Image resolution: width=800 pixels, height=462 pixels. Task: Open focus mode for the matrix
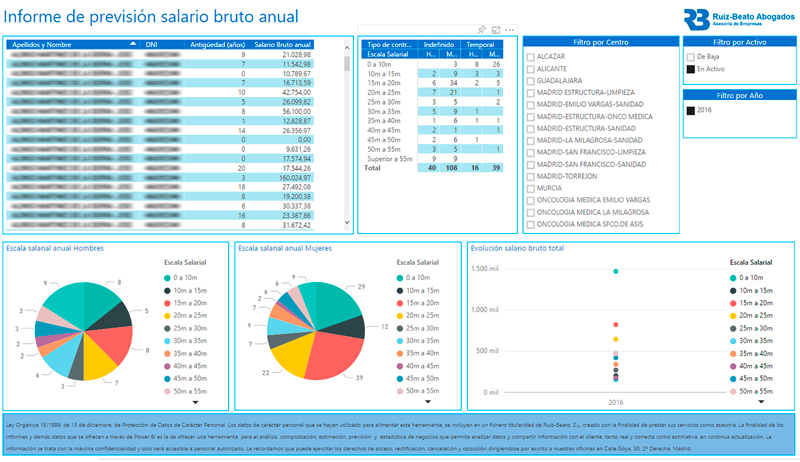click(496, 31)
